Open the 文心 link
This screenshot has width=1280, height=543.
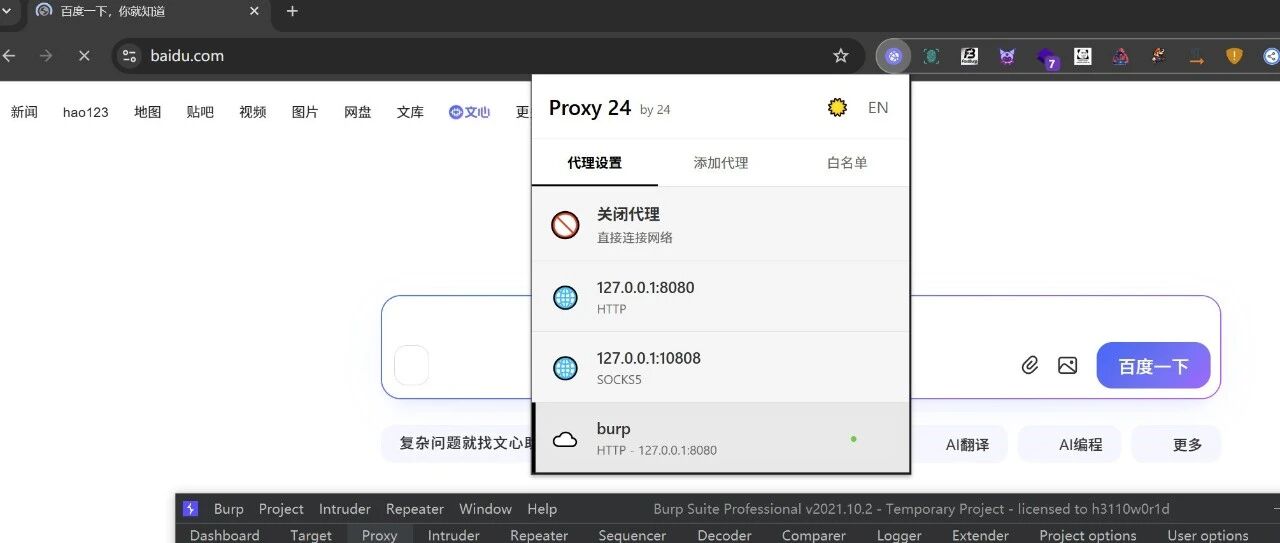(x=469, y=112)
